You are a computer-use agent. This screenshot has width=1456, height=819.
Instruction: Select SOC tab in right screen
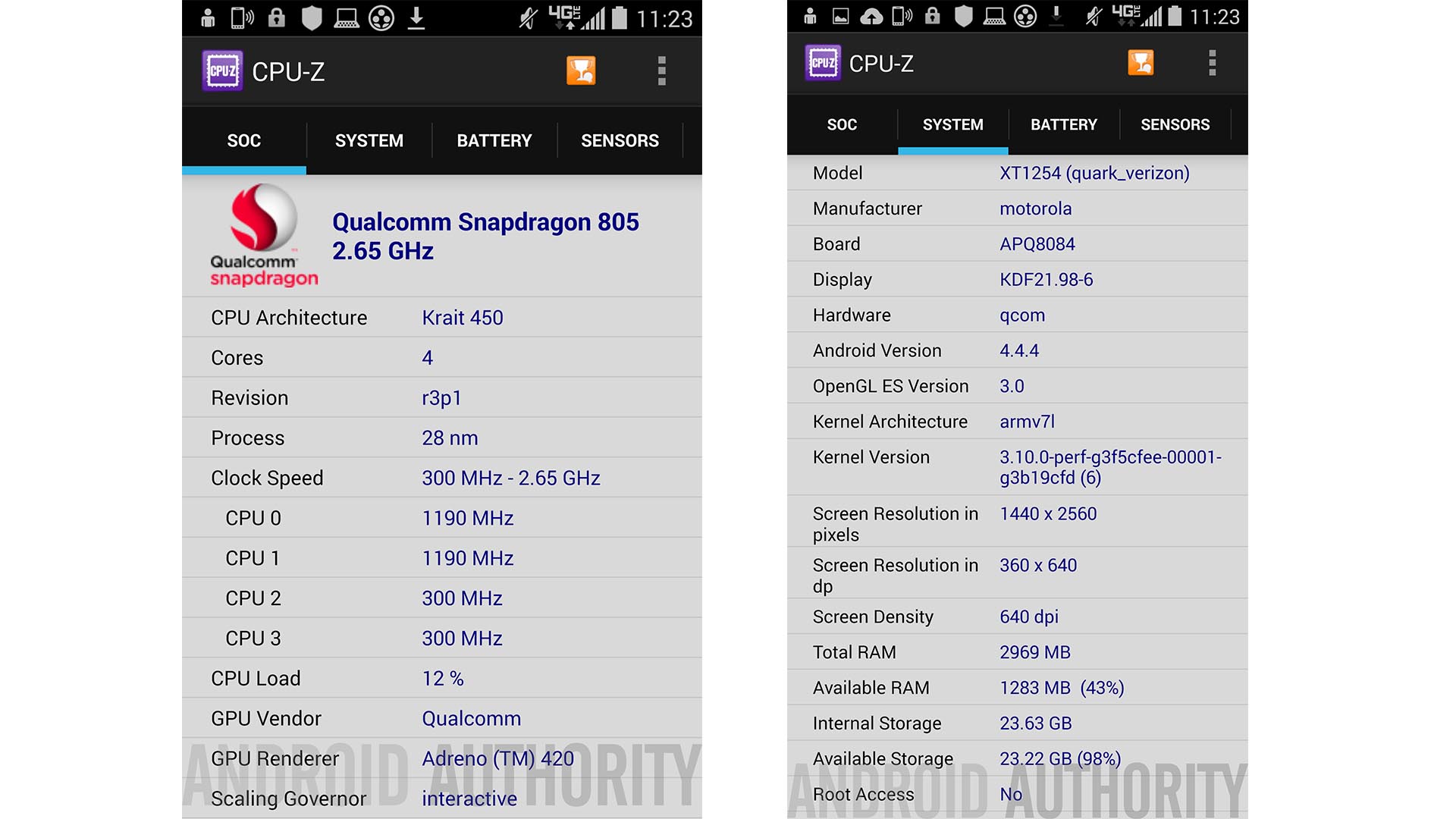coord(842,125)
